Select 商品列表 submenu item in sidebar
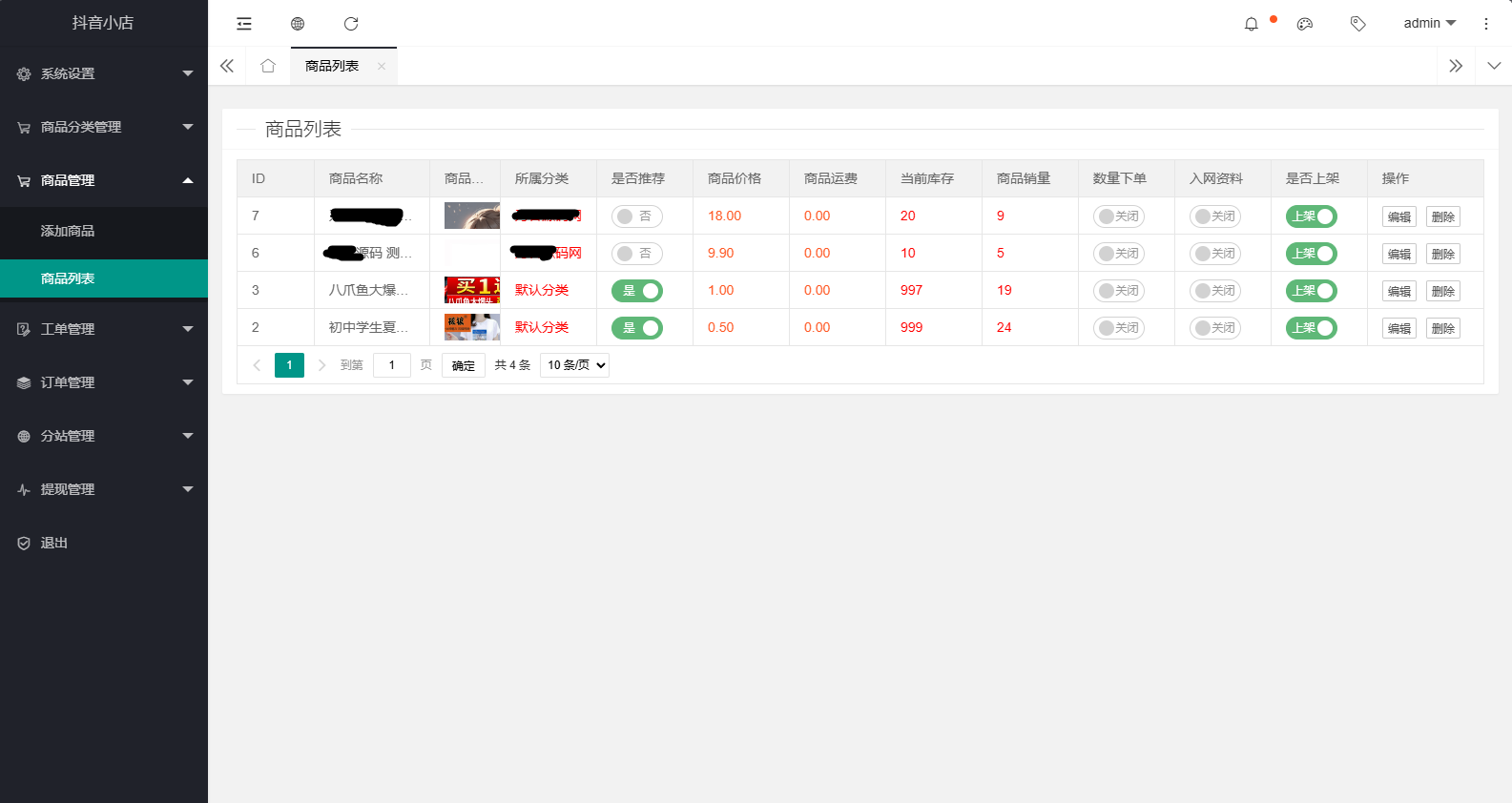Viewport: 1512px width, 803px height. click(x=104, y=278)
